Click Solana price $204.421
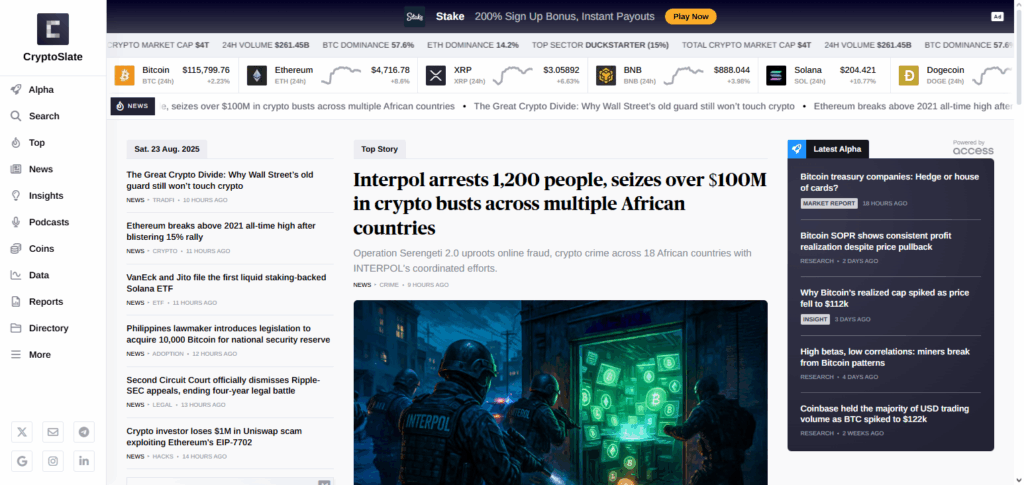This screenshot has height=485, width=1024. (x=857, y=70)
